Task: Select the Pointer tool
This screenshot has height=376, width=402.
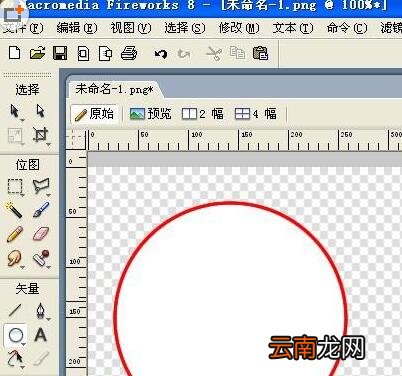Action: (15, 111)
